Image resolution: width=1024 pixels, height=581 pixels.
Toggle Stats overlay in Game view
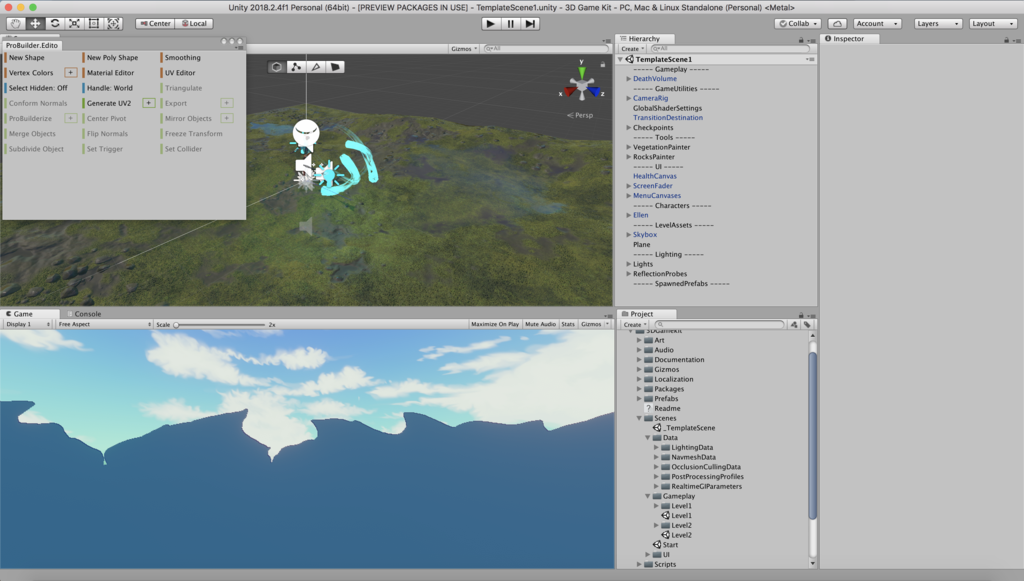click(x=568, y=324)
